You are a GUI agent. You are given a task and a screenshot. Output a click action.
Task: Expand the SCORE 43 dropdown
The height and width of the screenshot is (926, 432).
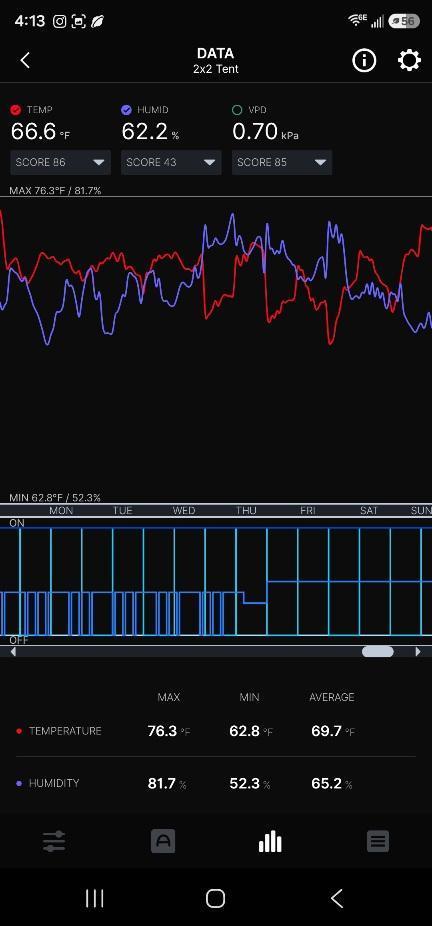(171, 162)
